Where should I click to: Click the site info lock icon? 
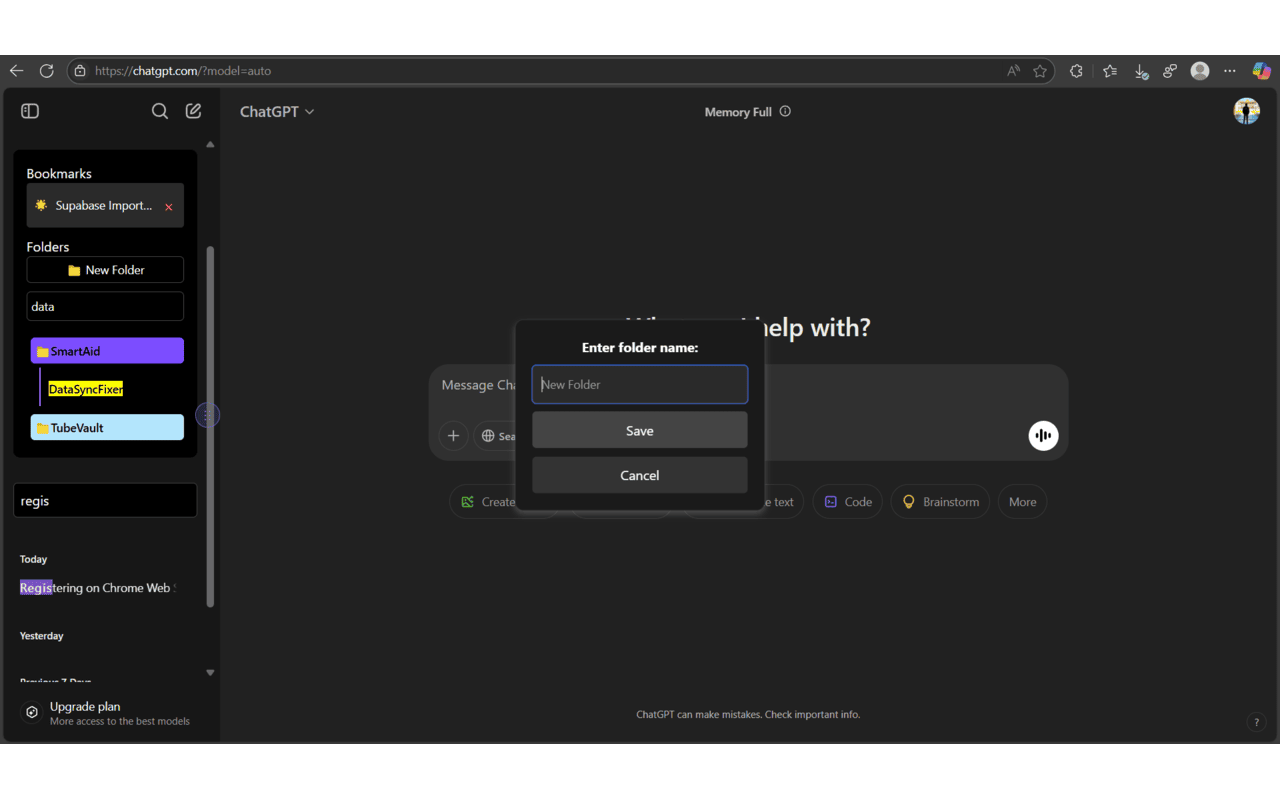pos(80,71)
